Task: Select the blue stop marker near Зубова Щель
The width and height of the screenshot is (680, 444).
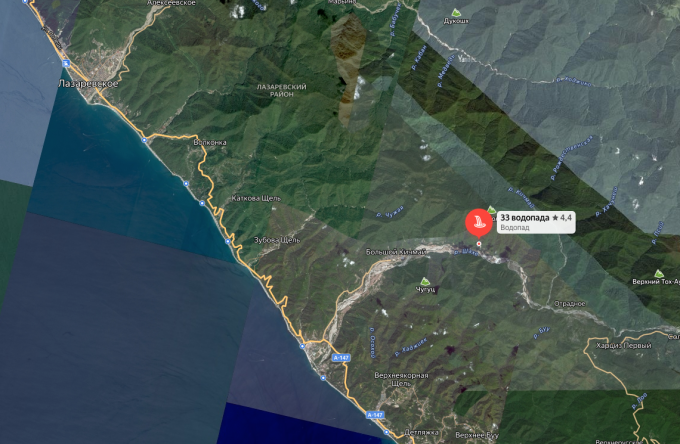Action: click(x=228, y=242)
